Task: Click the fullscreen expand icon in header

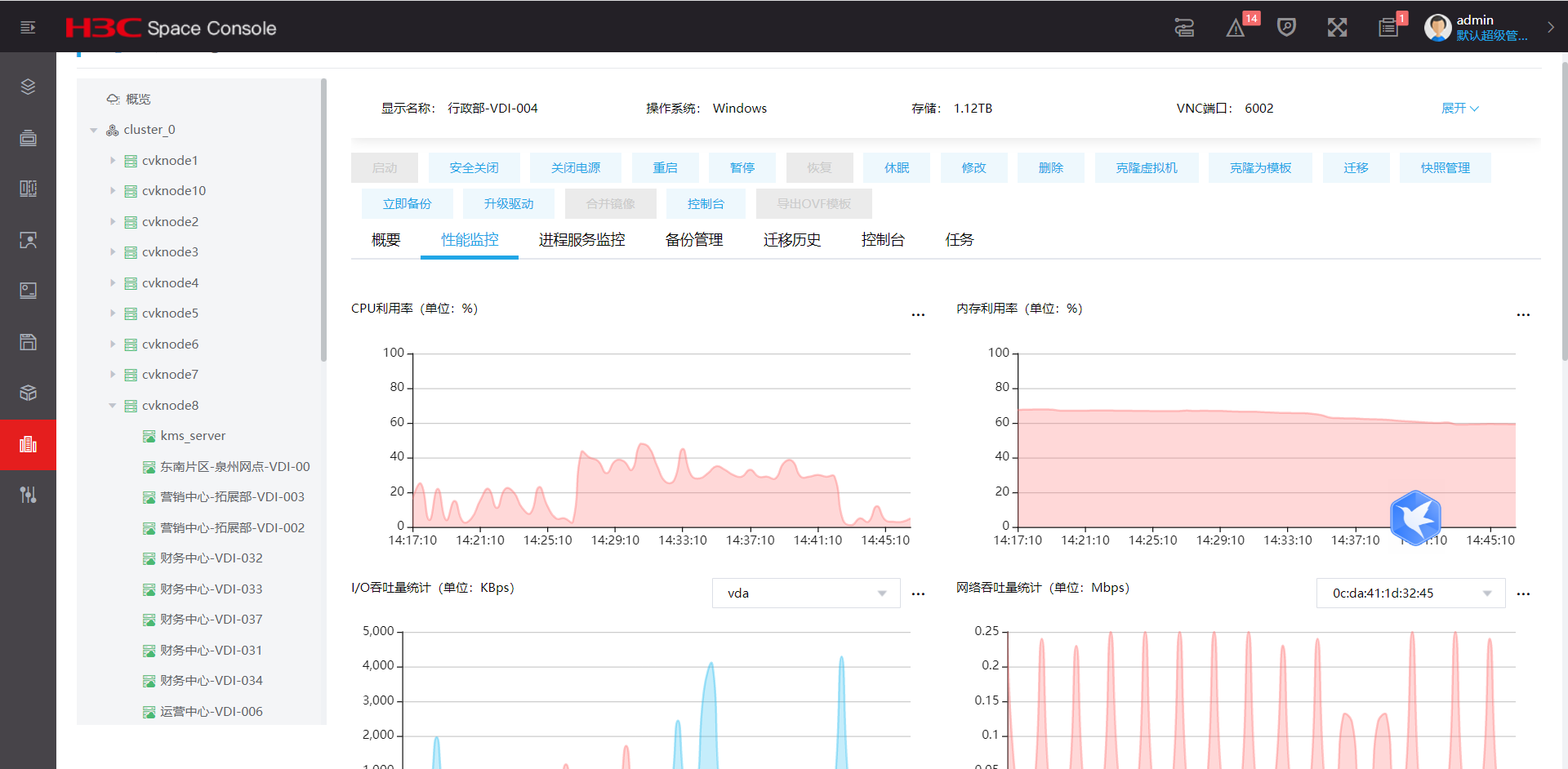Action: coord(1337,28)
